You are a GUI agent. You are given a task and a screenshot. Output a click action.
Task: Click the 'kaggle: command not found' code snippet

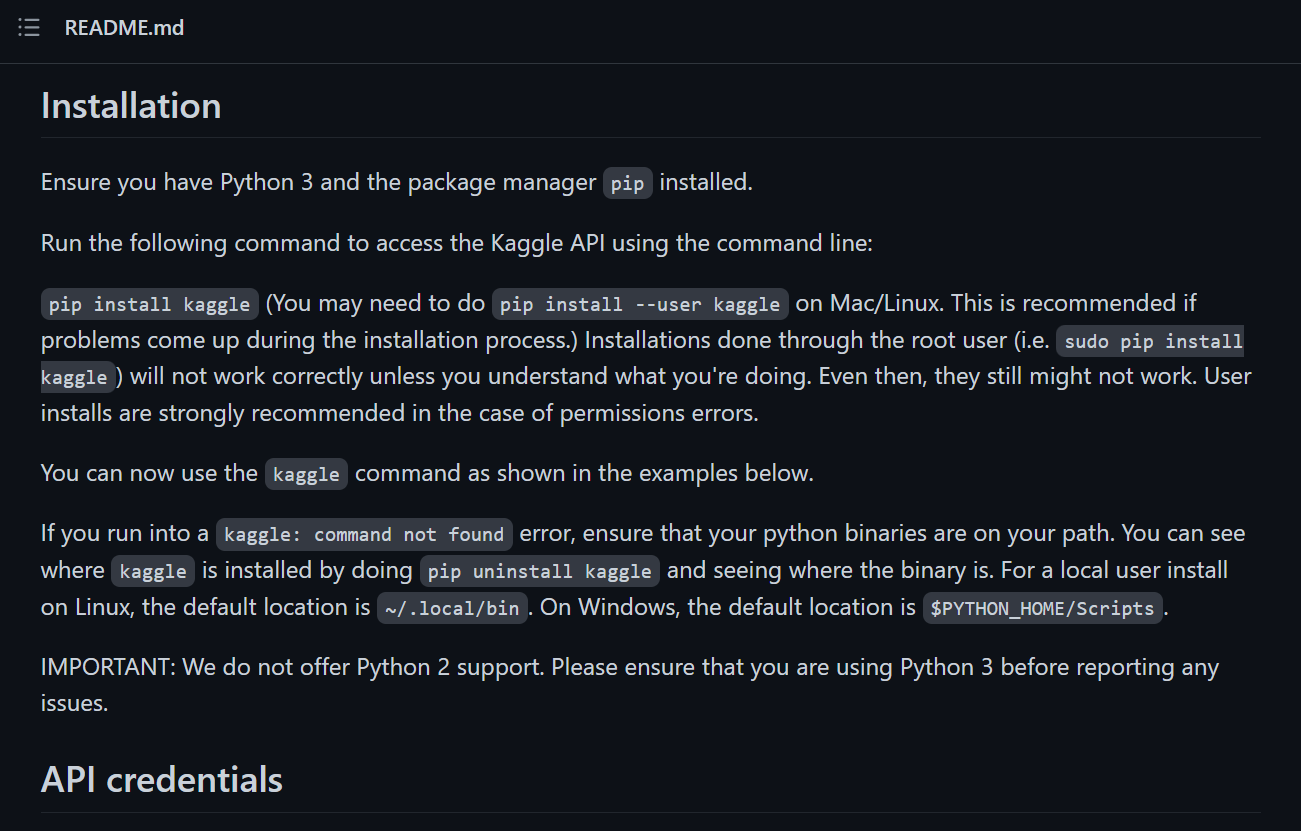point(364,535)
